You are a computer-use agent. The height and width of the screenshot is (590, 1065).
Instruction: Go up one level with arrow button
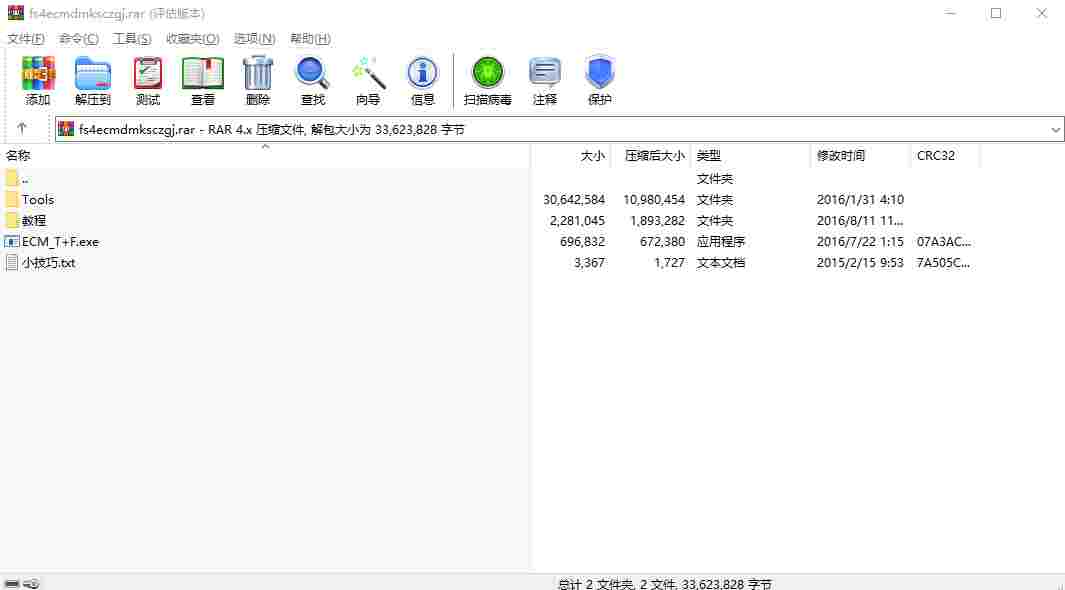pyautogui.click(x=22, y=128)
